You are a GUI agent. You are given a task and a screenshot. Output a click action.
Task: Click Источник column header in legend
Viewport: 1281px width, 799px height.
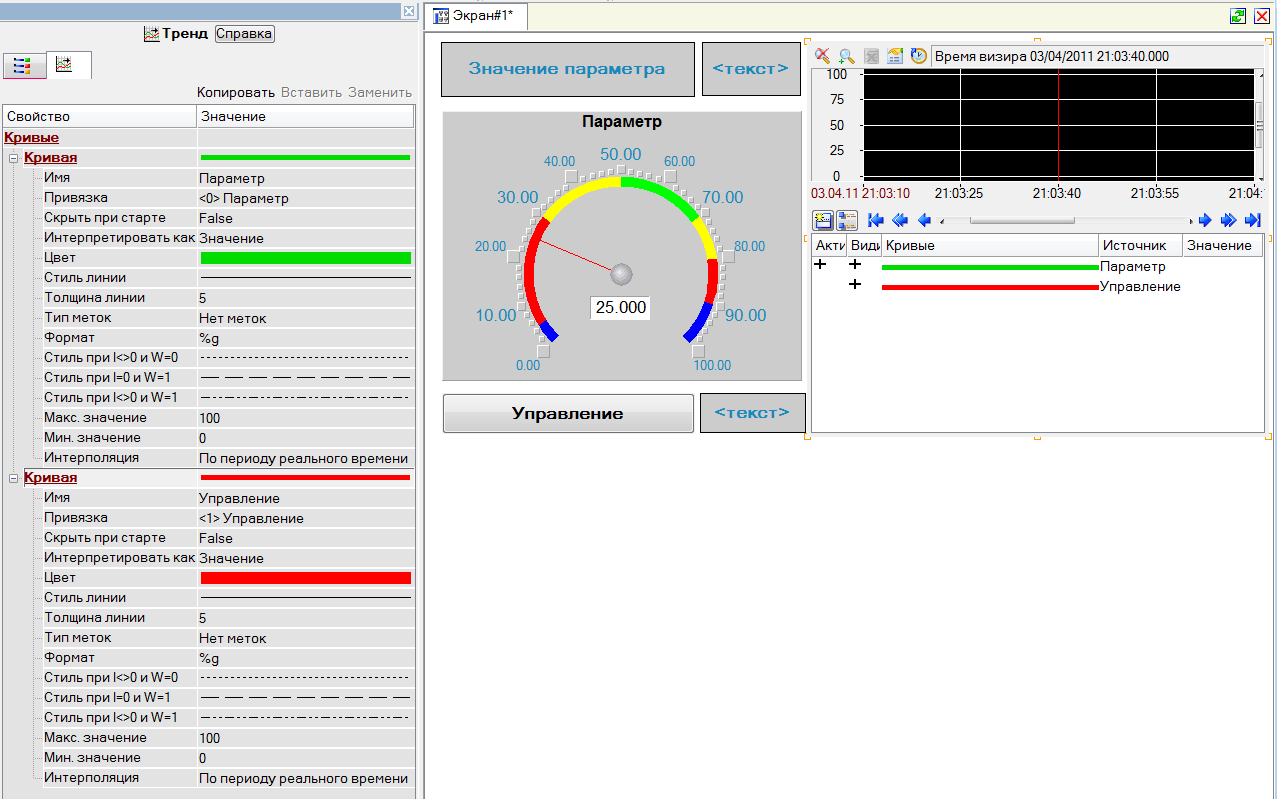(1141, 245)
